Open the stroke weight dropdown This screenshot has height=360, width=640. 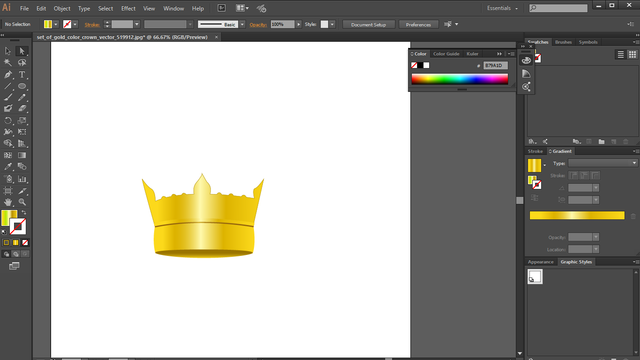coord(137,24)
